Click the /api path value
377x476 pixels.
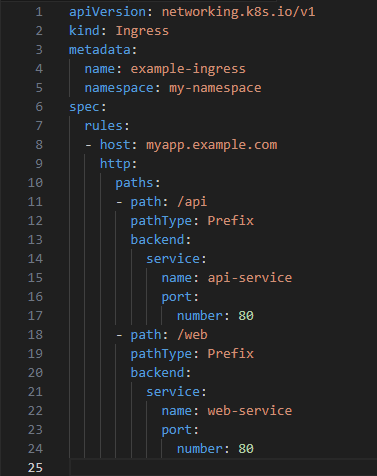click(192, 202)
